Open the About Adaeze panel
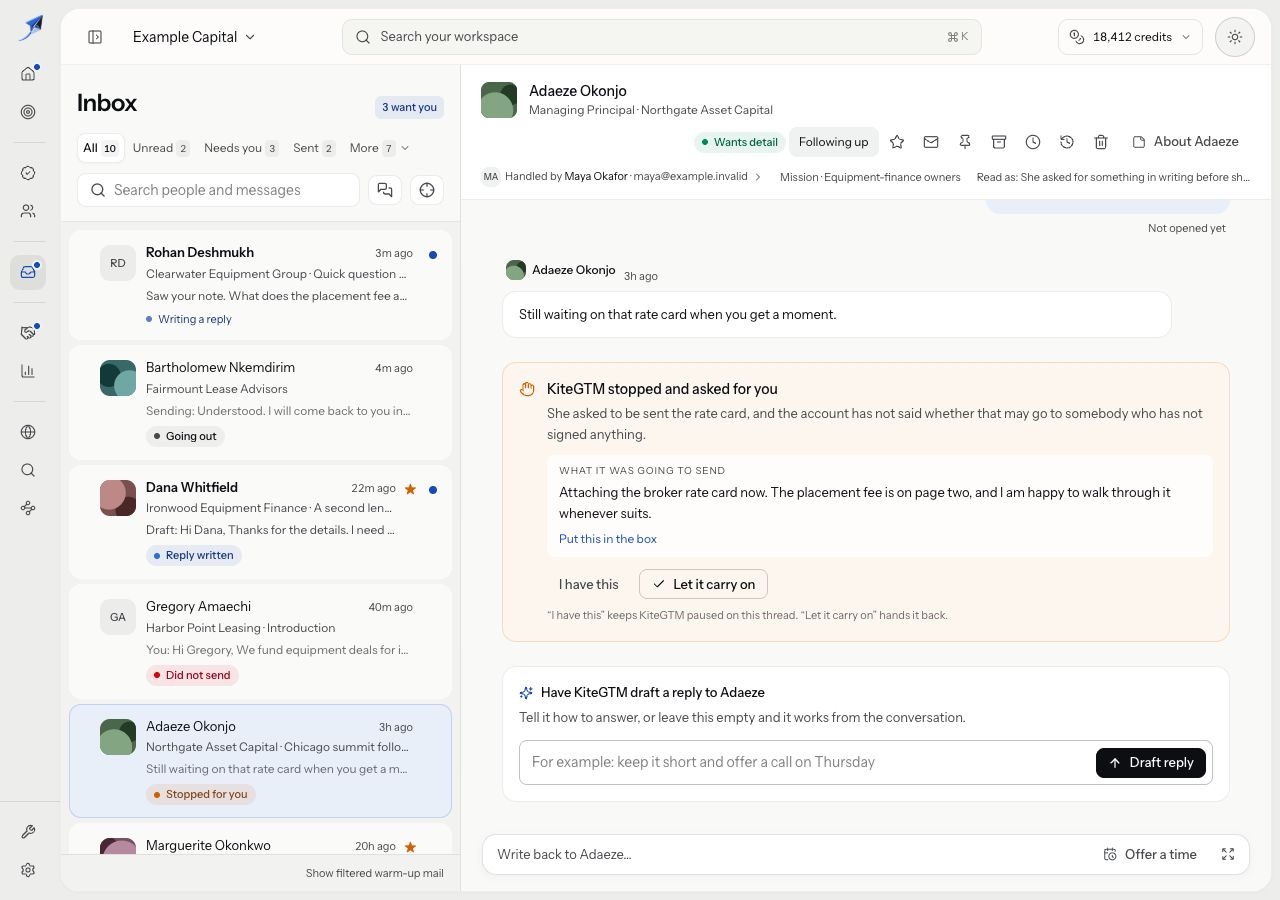The height and width of the screenshot is (900, 1280). pyautogui.click(x=1185, y=142)
